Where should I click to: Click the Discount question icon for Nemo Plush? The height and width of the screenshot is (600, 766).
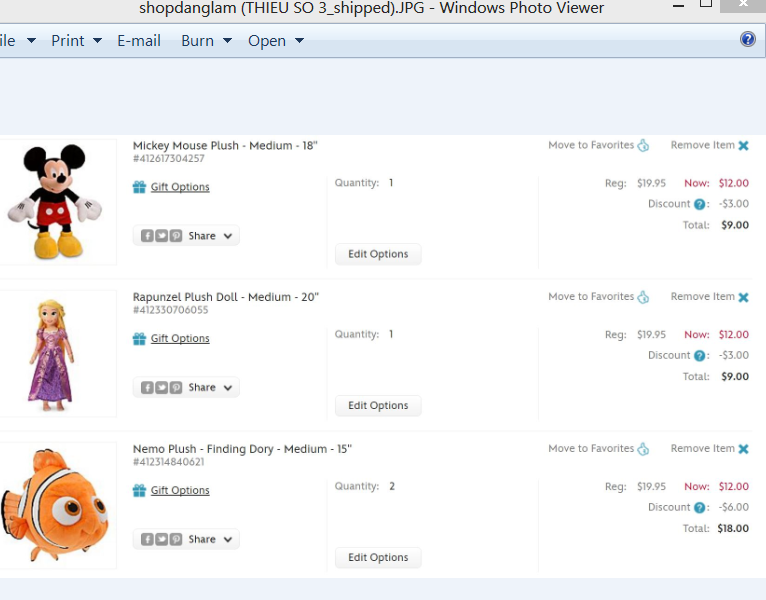(700, 507)
